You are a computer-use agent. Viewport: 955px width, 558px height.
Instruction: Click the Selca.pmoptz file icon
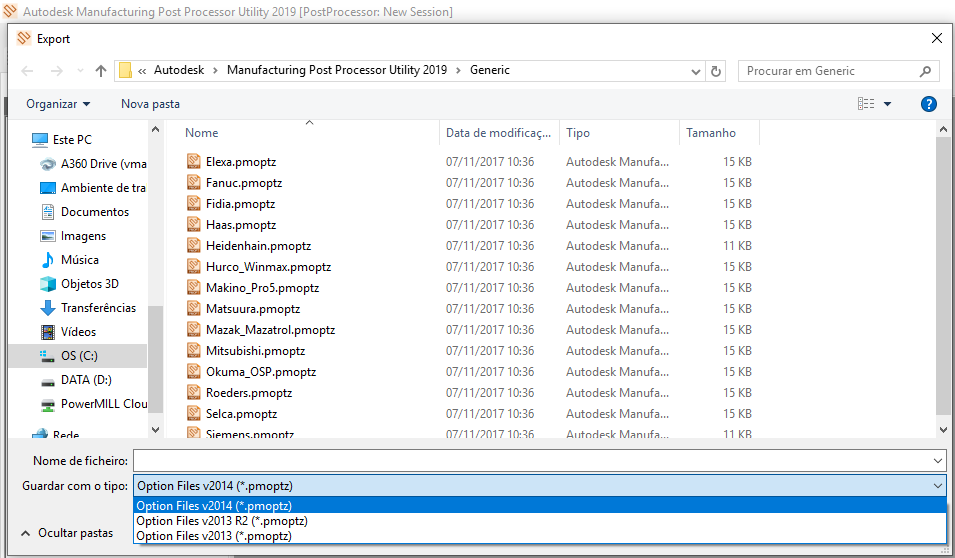click(194, 414)
